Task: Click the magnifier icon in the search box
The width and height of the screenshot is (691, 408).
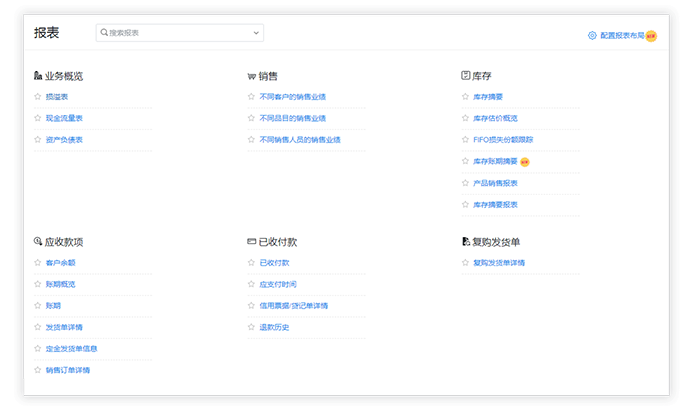Action: [x=104, y=33]
